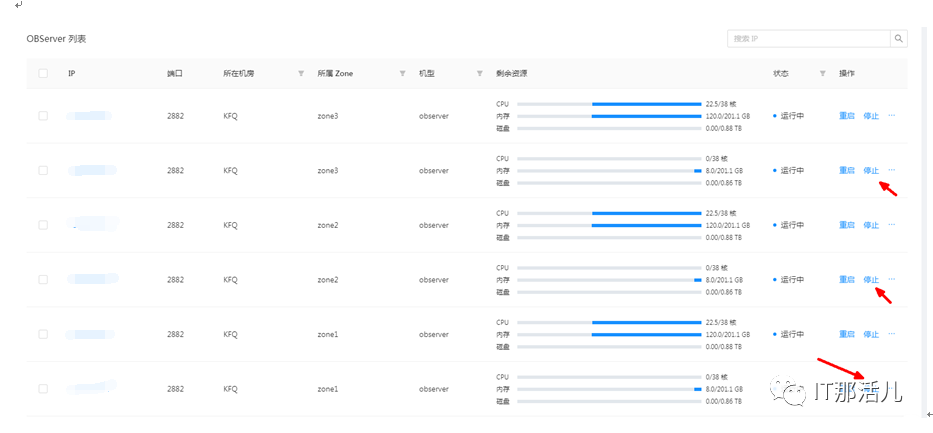Viewport: 933px width, 433px height.
Task: Click the search magnifier icon
Action: pyautogui.click(x=898, y=39)
